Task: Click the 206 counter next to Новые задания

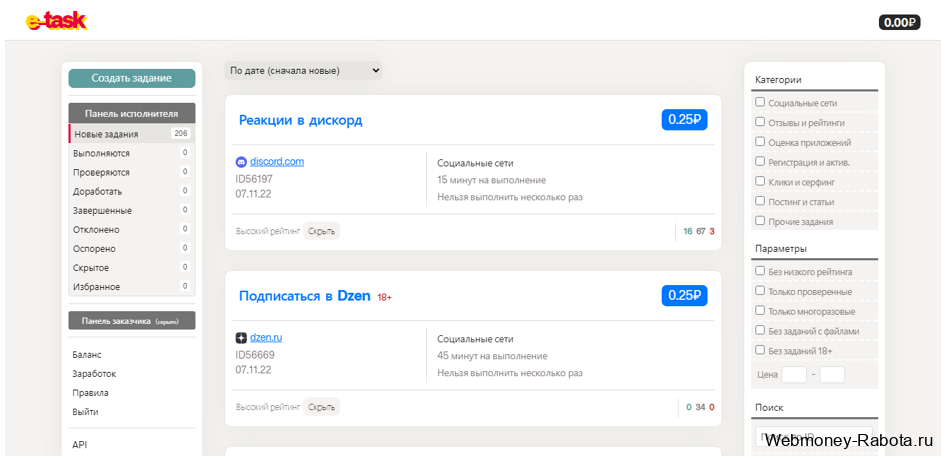Action: pyautogui.click(x=181, y=133)
